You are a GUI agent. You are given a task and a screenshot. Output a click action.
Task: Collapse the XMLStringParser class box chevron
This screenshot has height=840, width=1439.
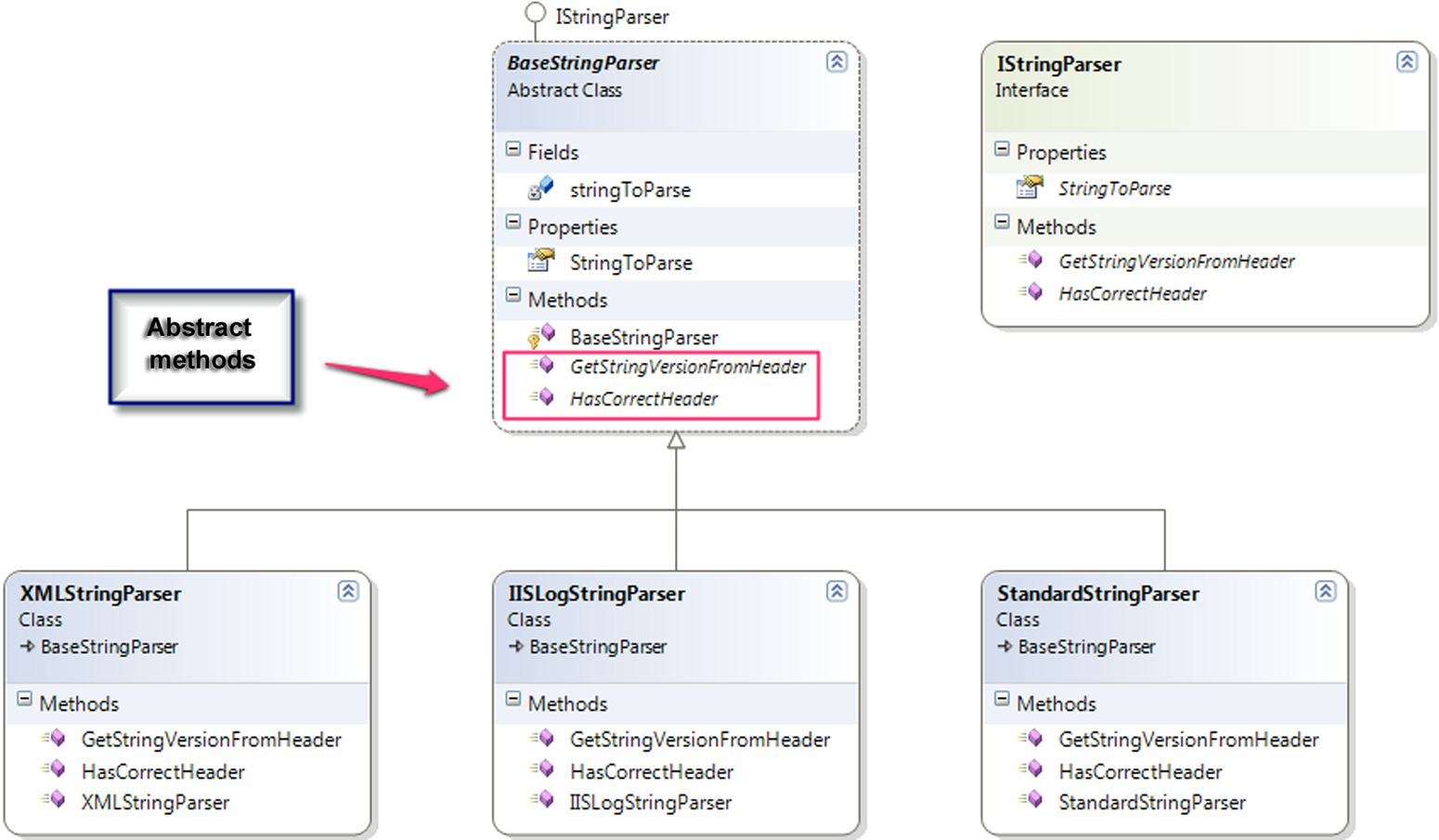pyautogui.click(x=348, y=590)
